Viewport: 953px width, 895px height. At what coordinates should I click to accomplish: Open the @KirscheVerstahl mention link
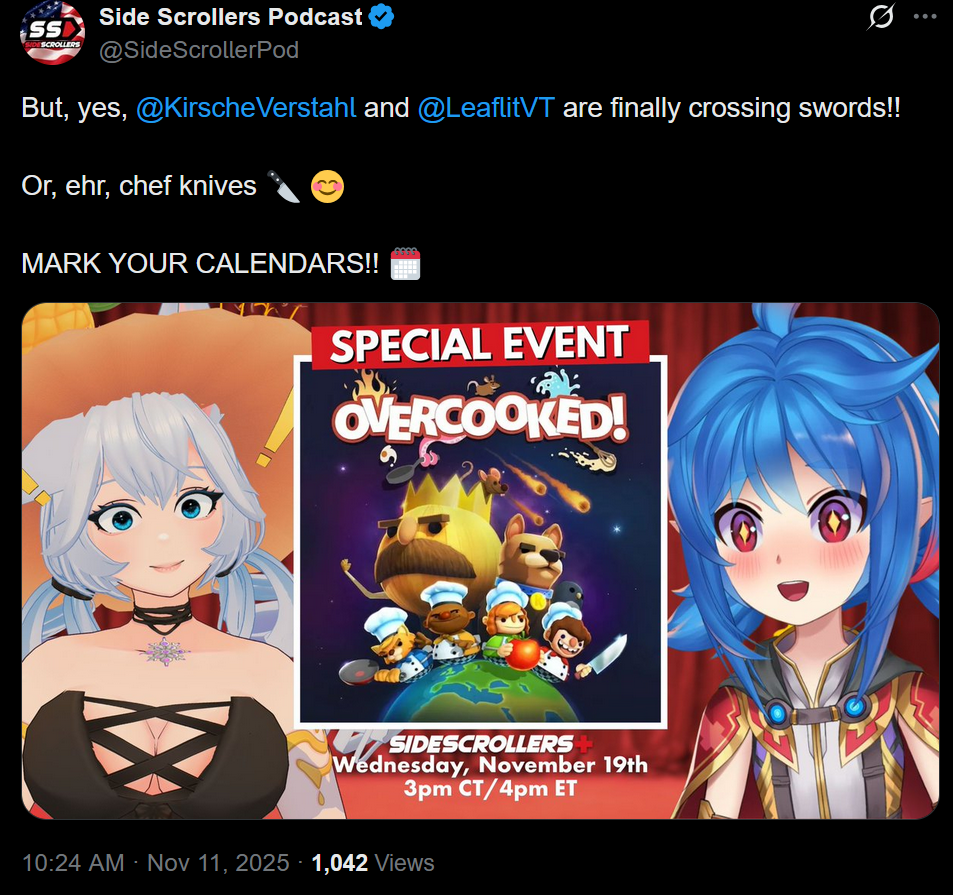coord(246,108)
